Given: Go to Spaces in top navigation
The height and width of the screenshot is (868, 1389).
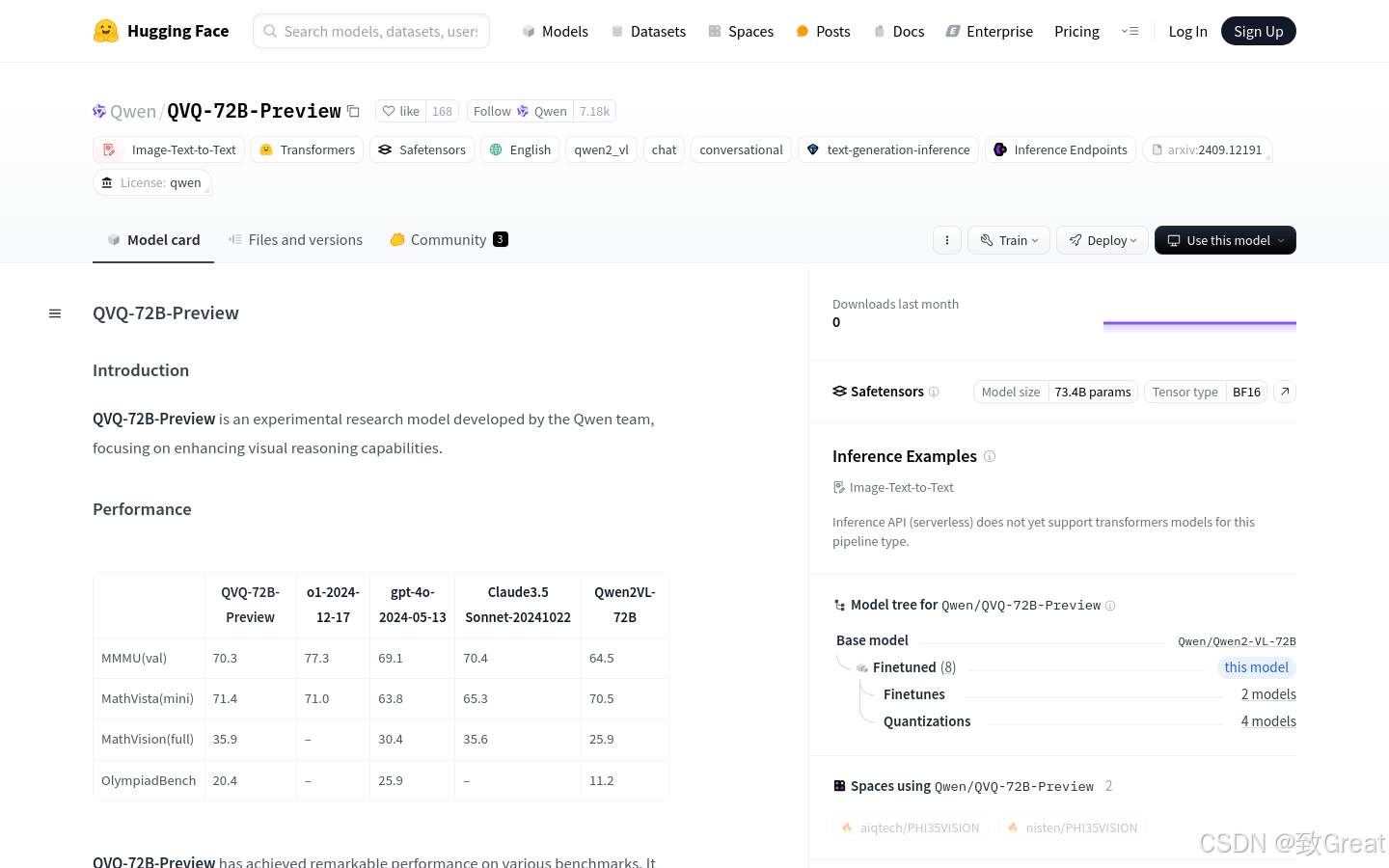Looking at the screenshot, I should [x=741, y=31].
